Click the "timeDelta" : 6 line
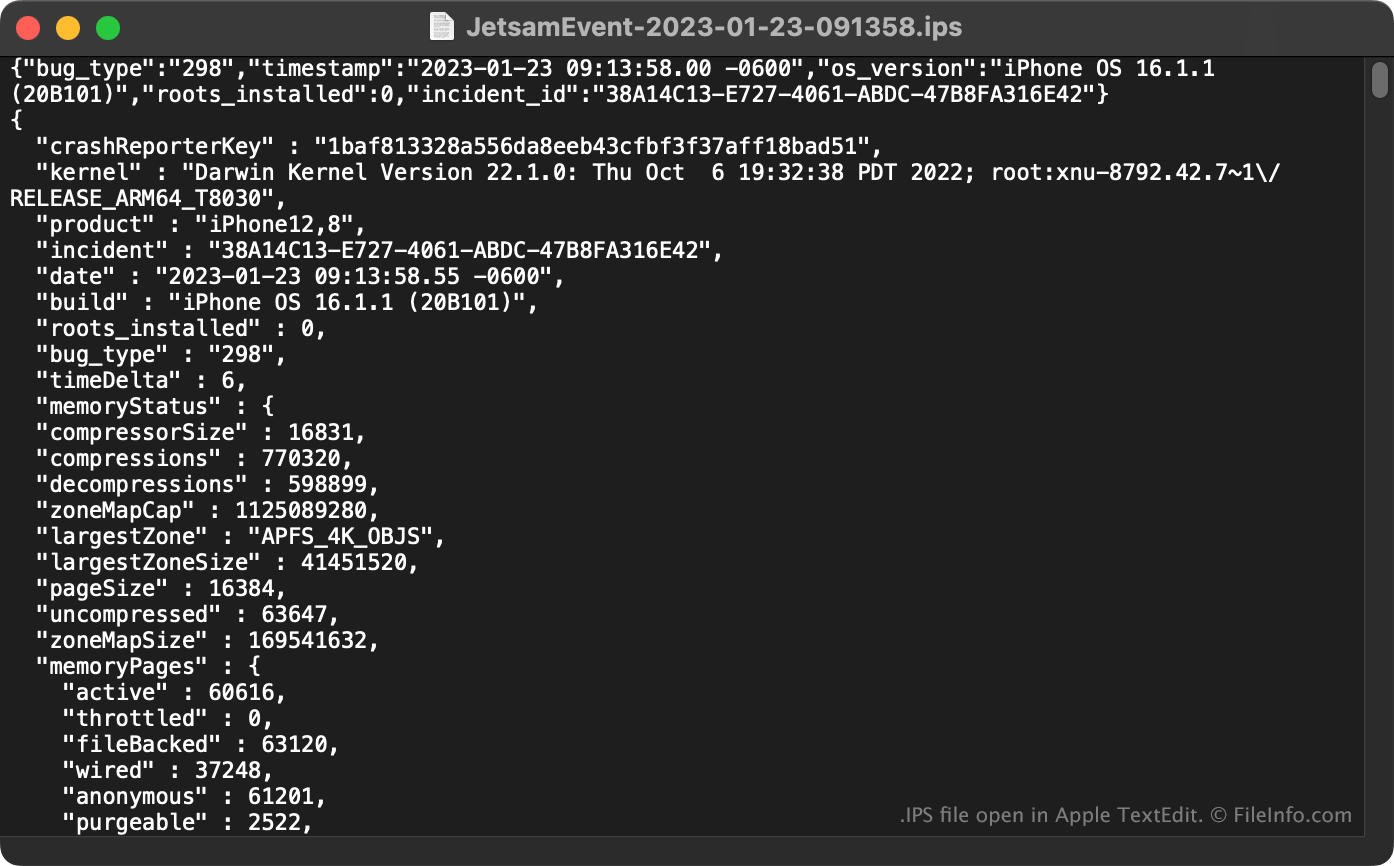This screenshot has width=1394, height=866. coord(141,380)
